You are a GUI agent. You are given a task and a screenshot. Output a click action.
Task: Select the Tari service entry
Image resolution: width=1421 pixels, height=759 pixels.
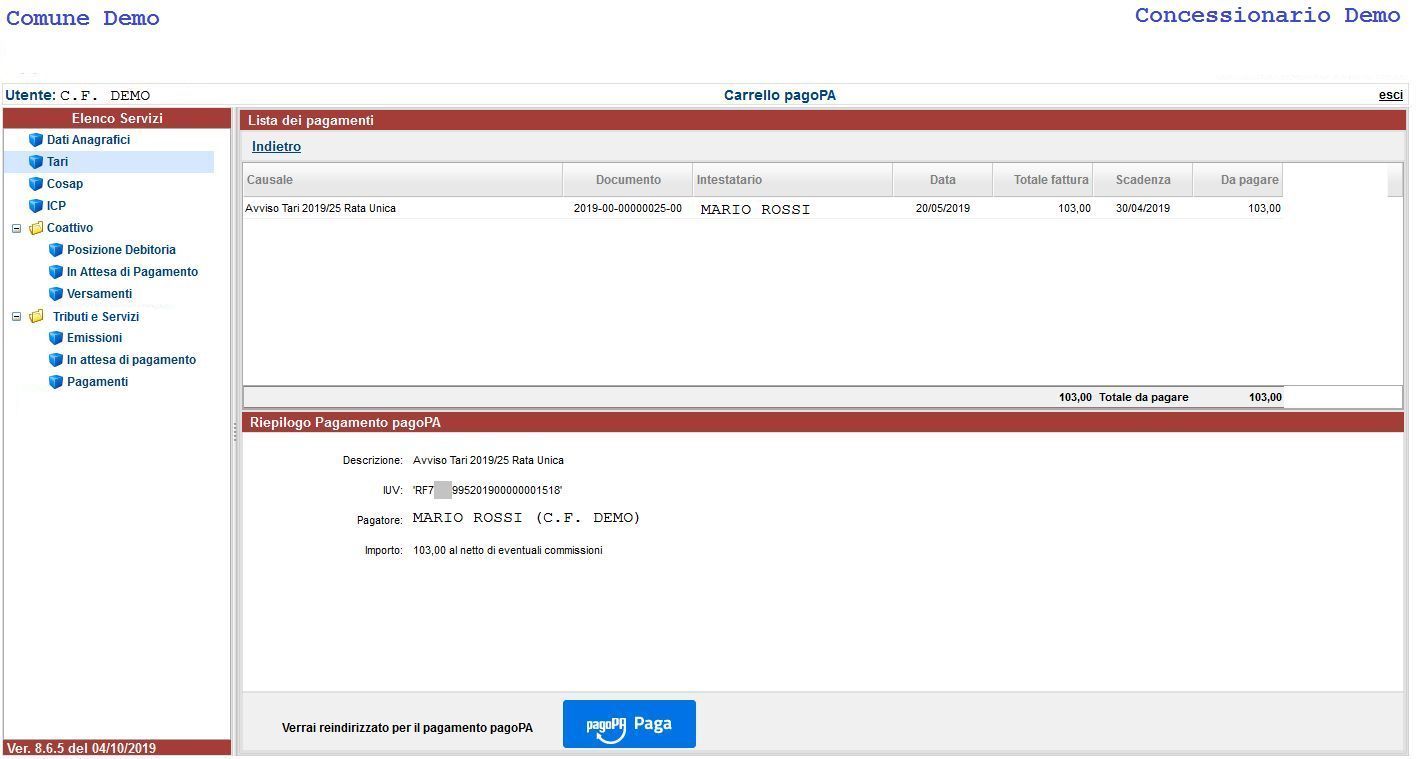(x=57, y=162)
